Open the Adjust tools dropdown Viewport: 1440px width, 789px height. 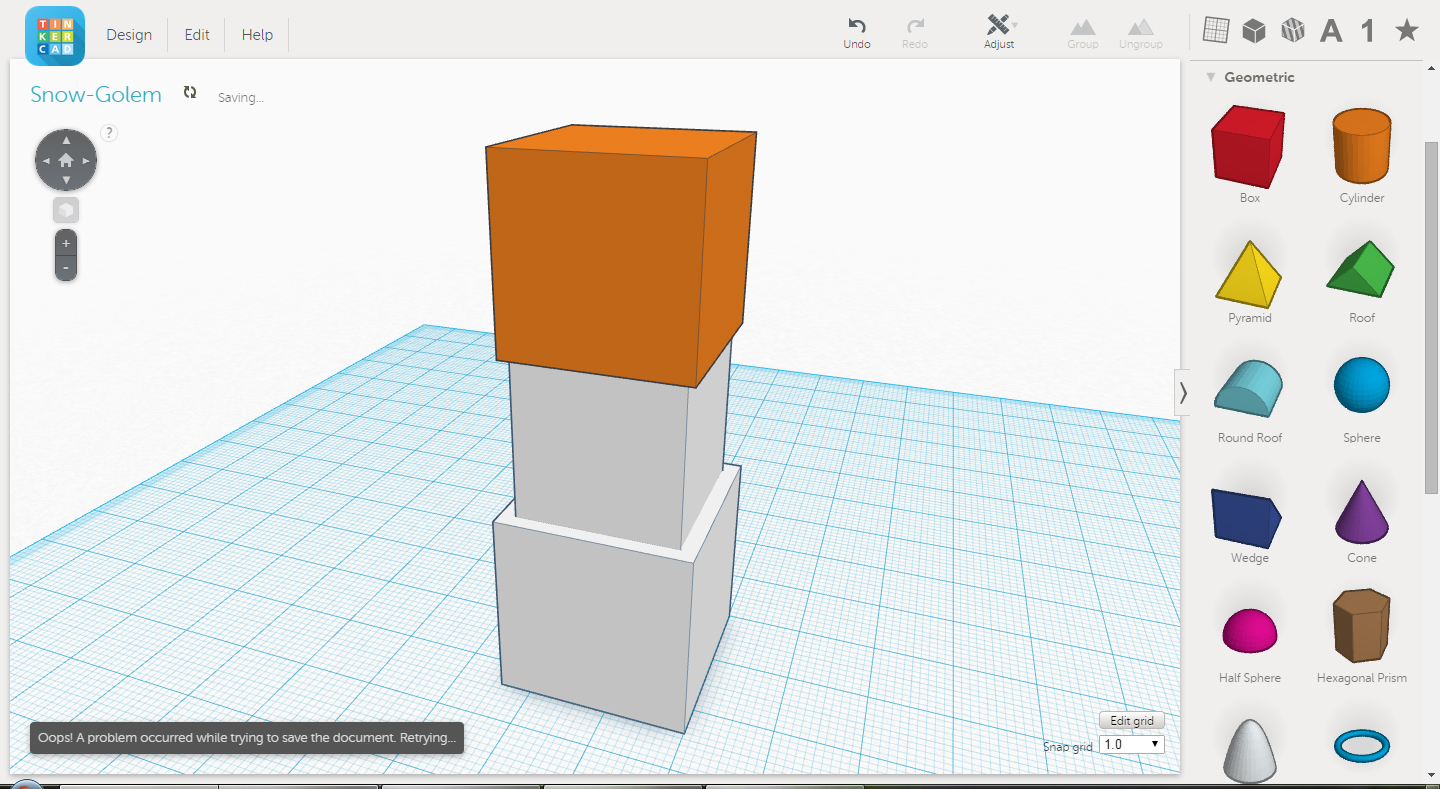999,32
